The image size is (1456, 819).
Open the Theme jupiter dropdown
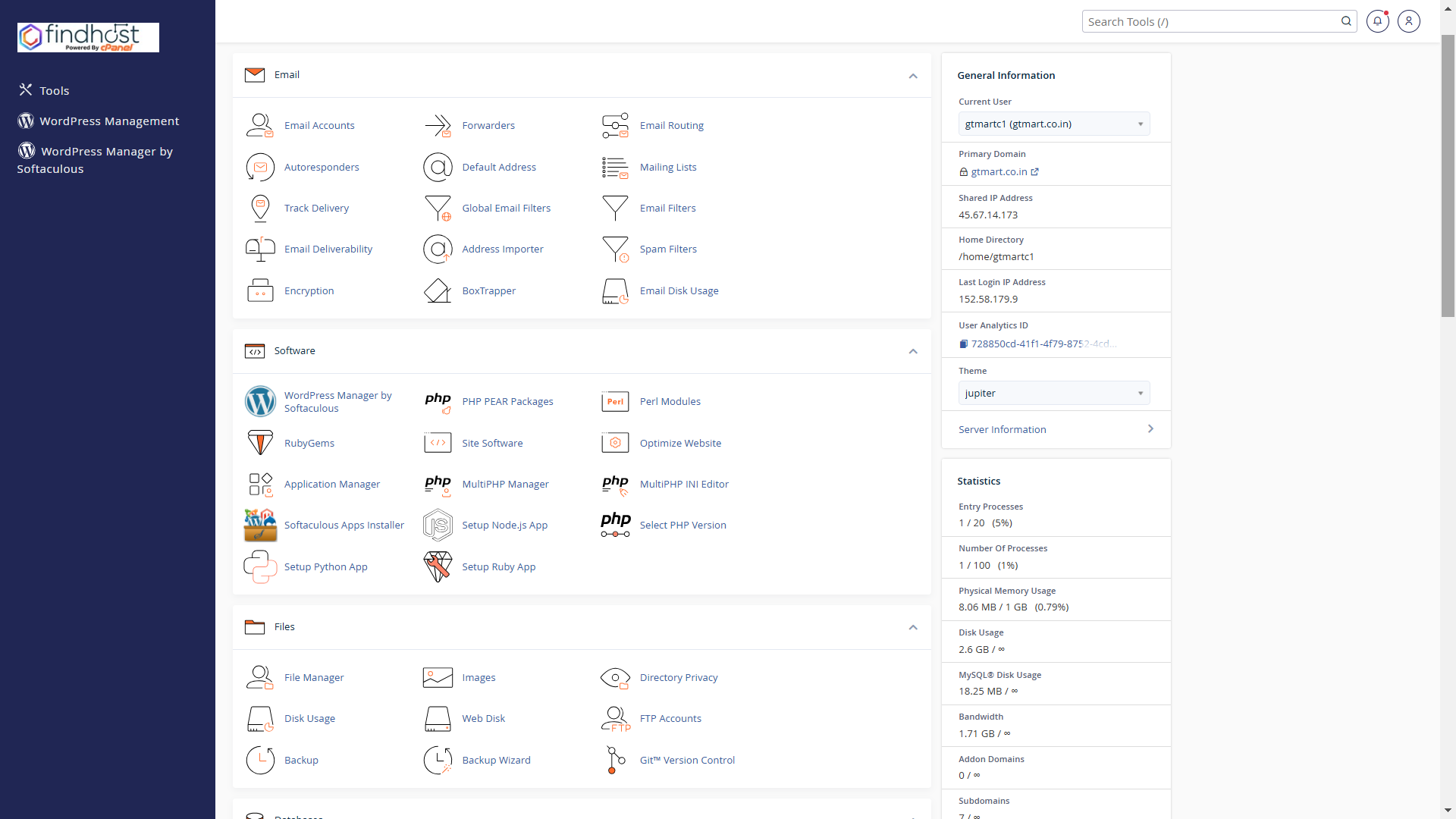click(1053, 394)
